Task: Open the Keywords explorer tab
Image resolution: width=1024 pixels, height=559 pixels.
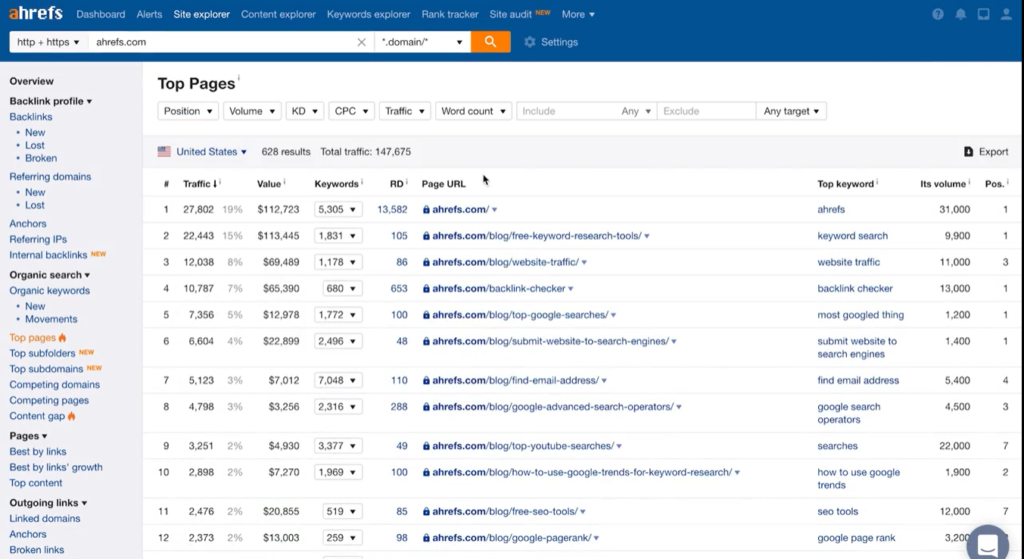Action: [x=368, y=14]
